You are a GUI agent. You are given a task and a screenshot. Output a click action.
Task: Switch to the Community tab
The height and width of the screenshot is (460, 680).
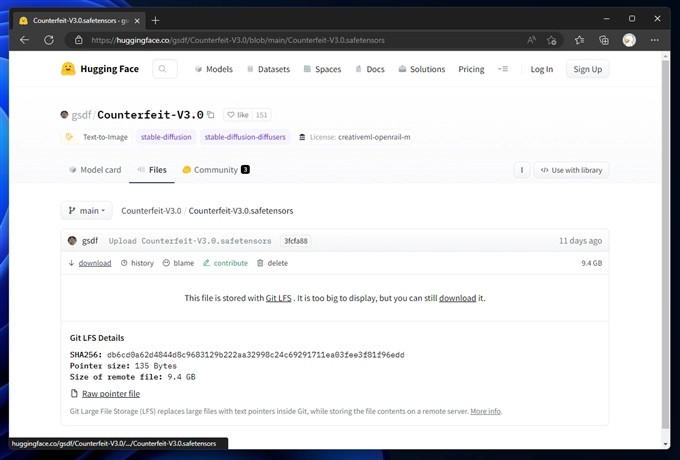click(216, 170)
